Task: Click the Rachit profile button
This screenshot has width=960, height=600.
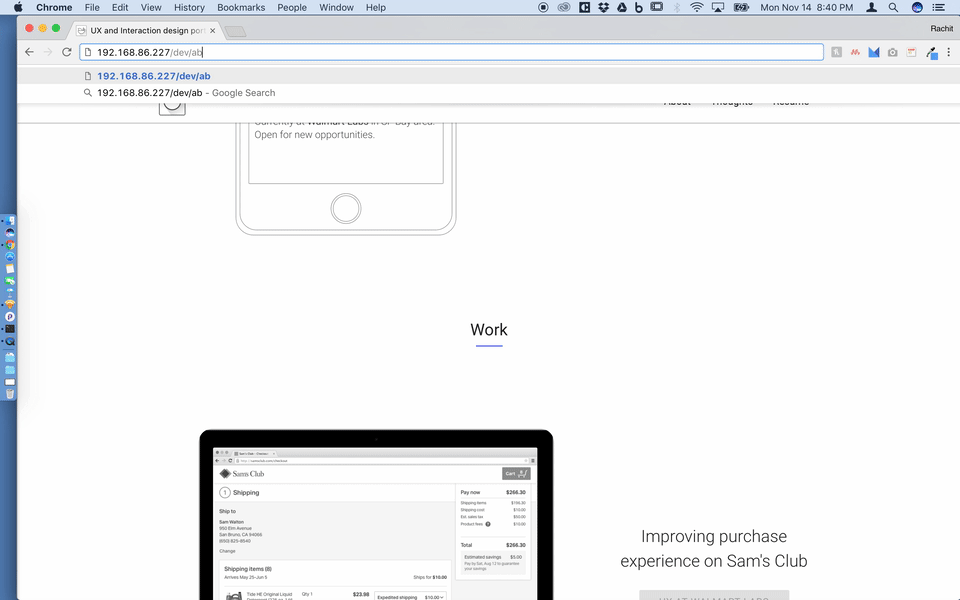Action: [x=941, y=28]
